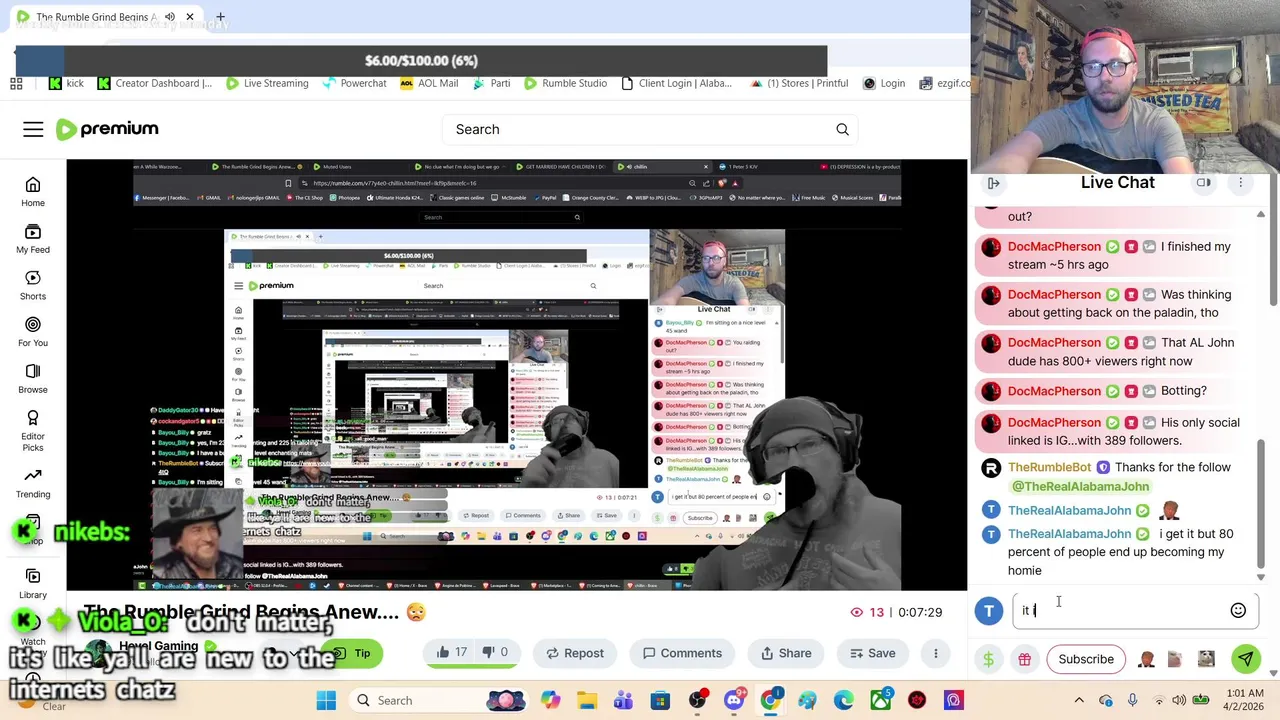Go to Rumble premium logo home
The image size is (1280, 720).
tap(107, 129)
